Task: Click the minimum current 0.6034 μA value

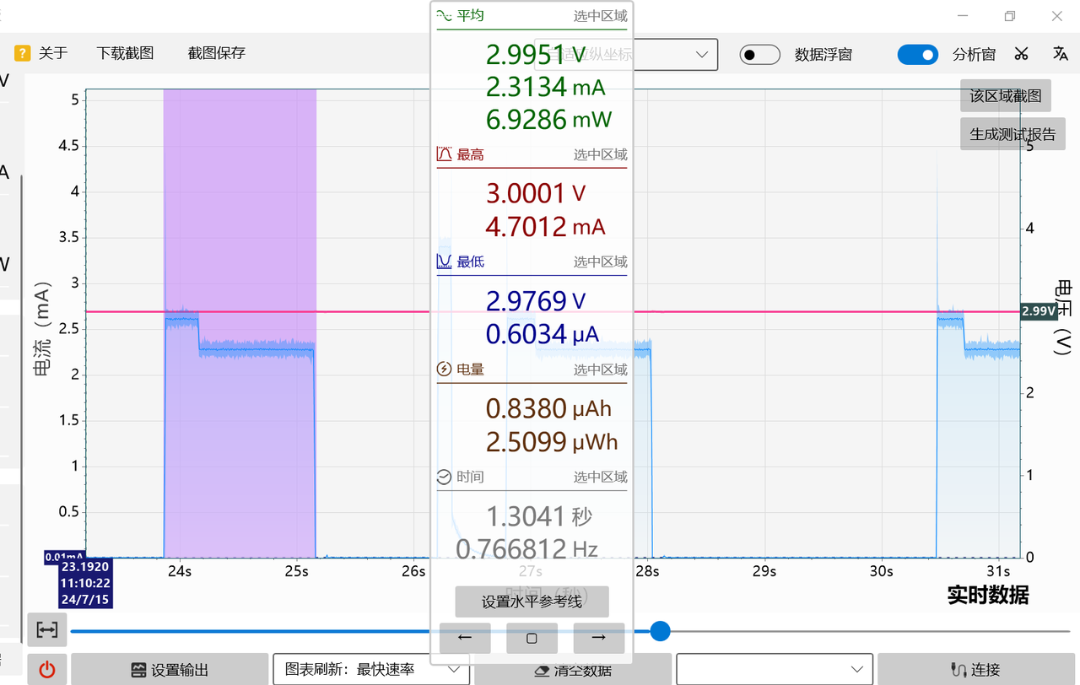Action: [542, 334]
